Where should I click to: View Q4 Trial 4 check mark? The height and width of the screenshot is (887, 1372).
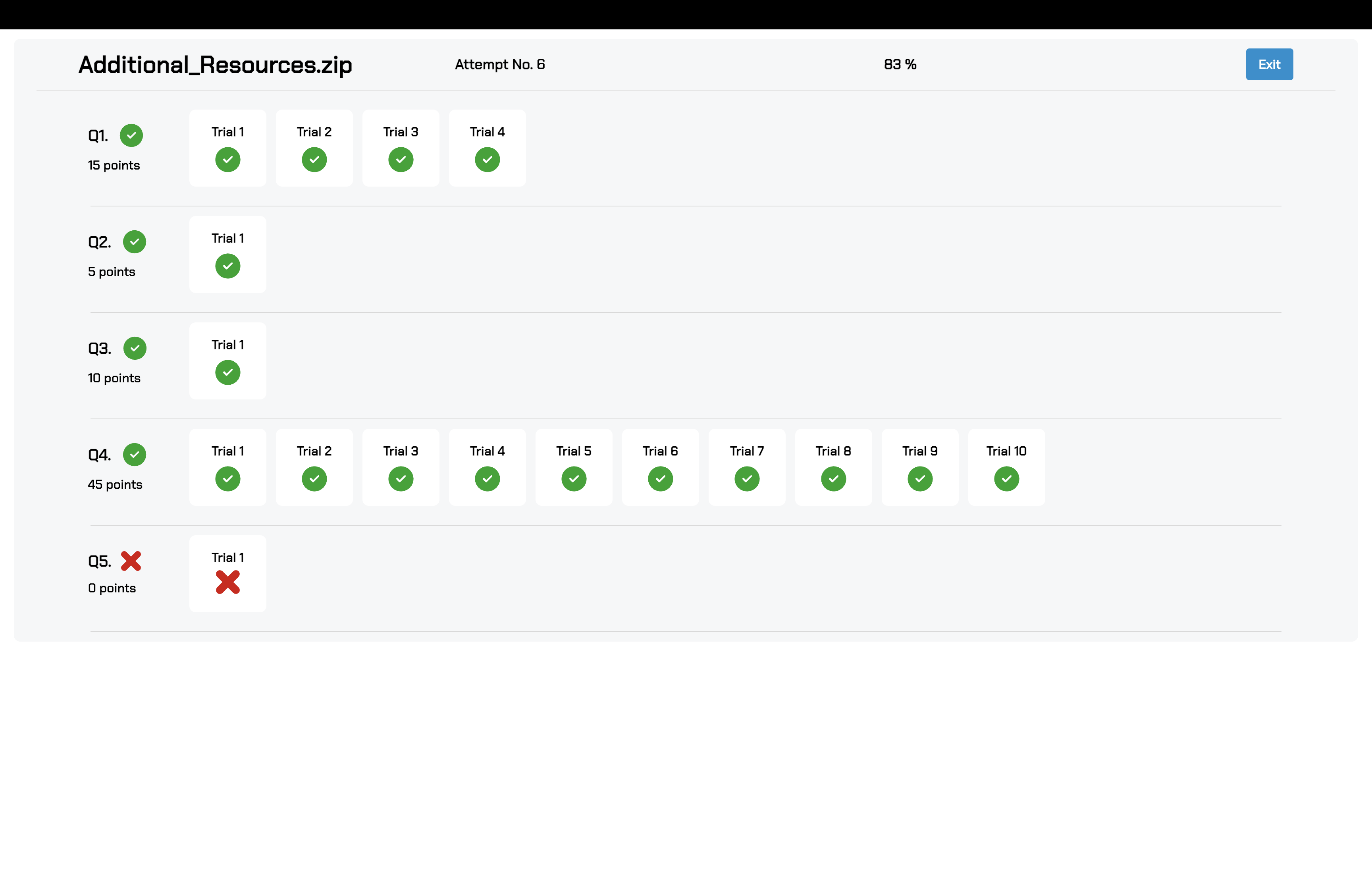pyautogui.click(x=487, y=478)
